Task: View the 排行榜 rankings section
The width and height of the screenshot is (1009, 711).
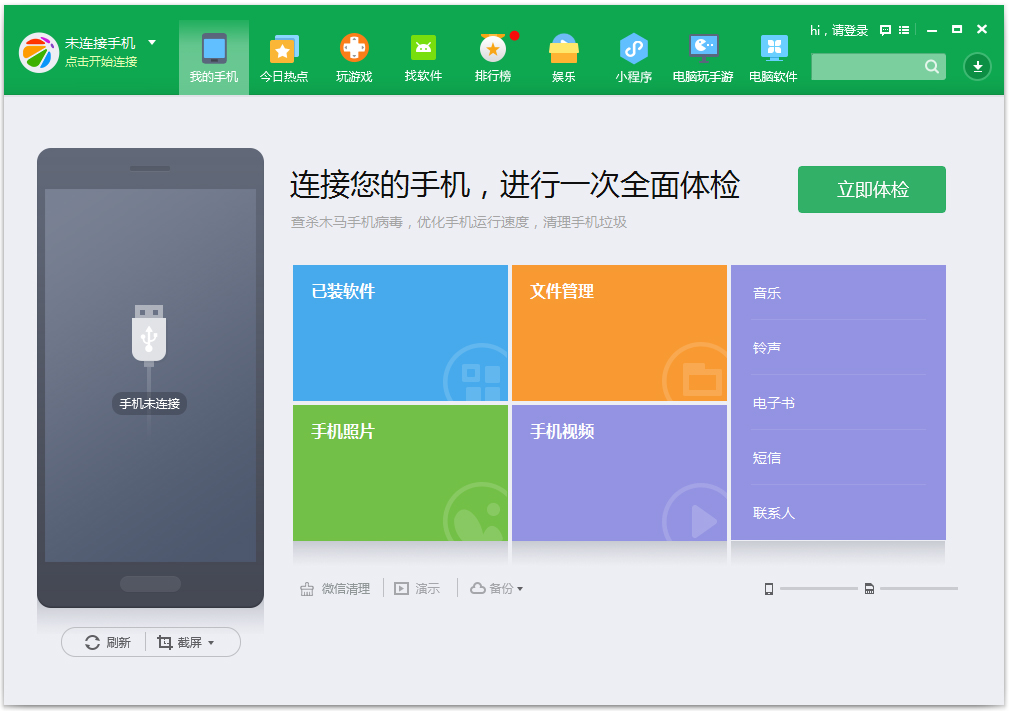Action: [x=493, y=57]
